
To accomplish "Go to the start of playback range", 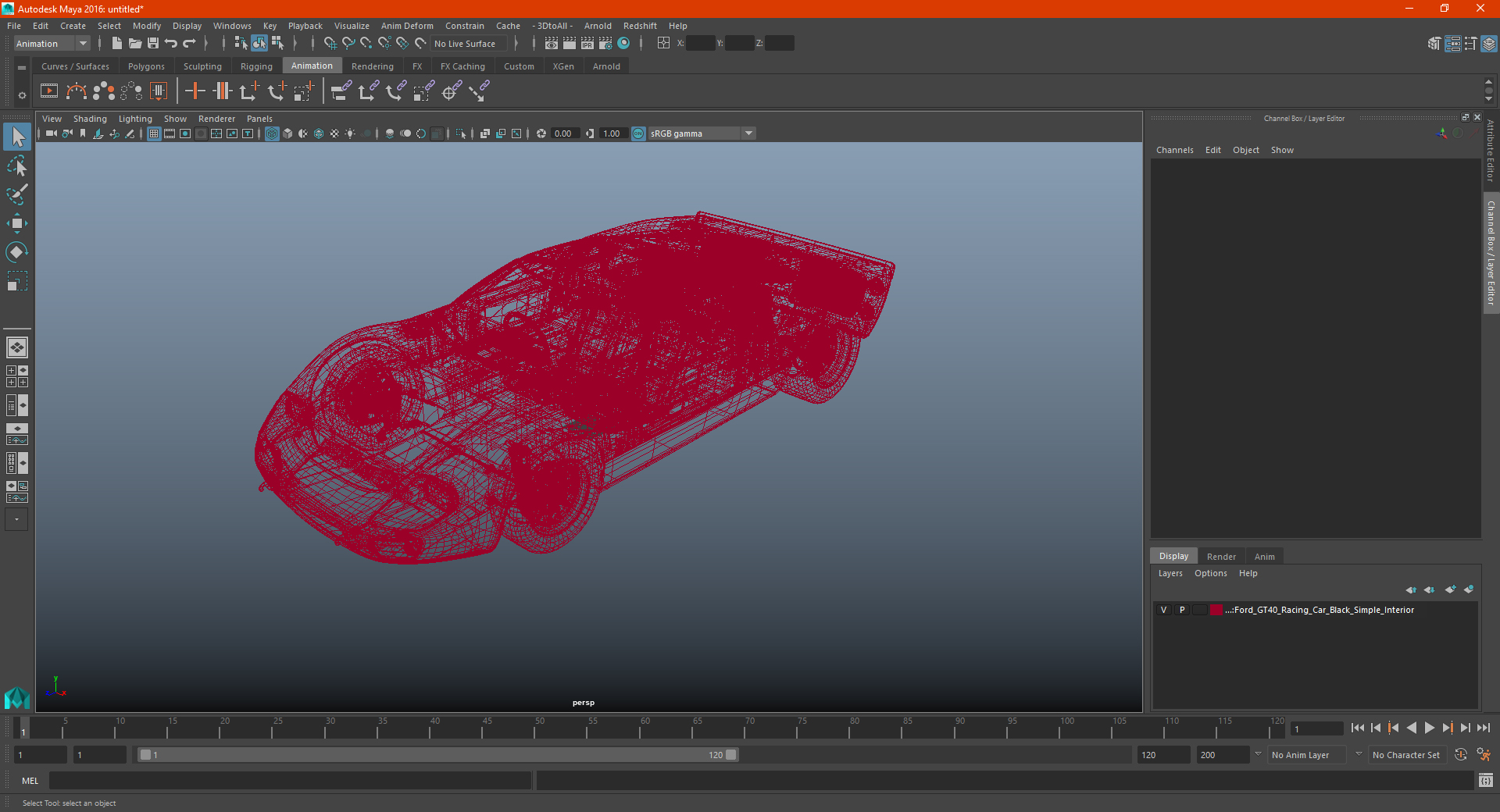I will point(1357,728).
